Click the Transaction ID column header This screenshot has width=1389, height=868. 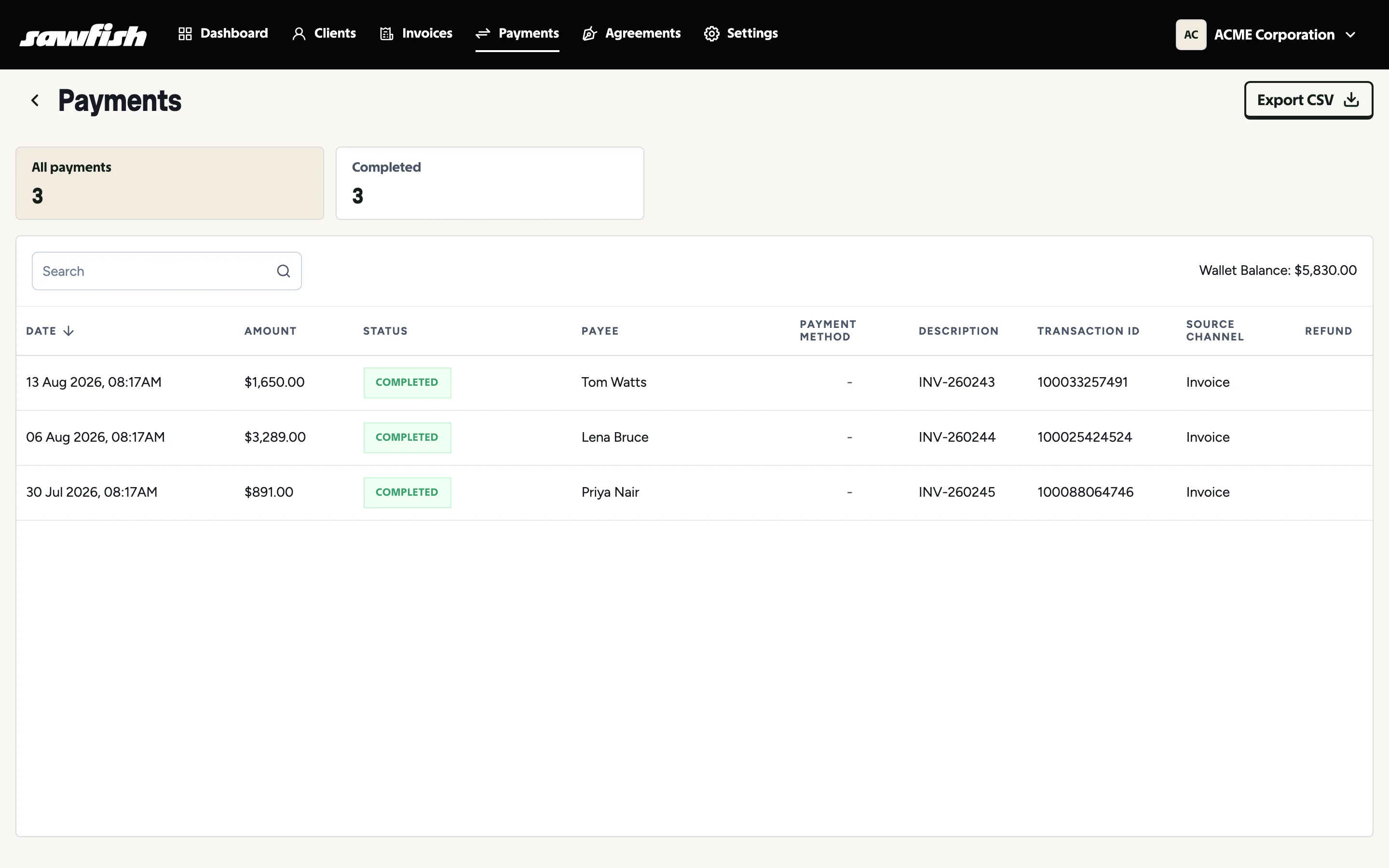tap(1088, 331)
